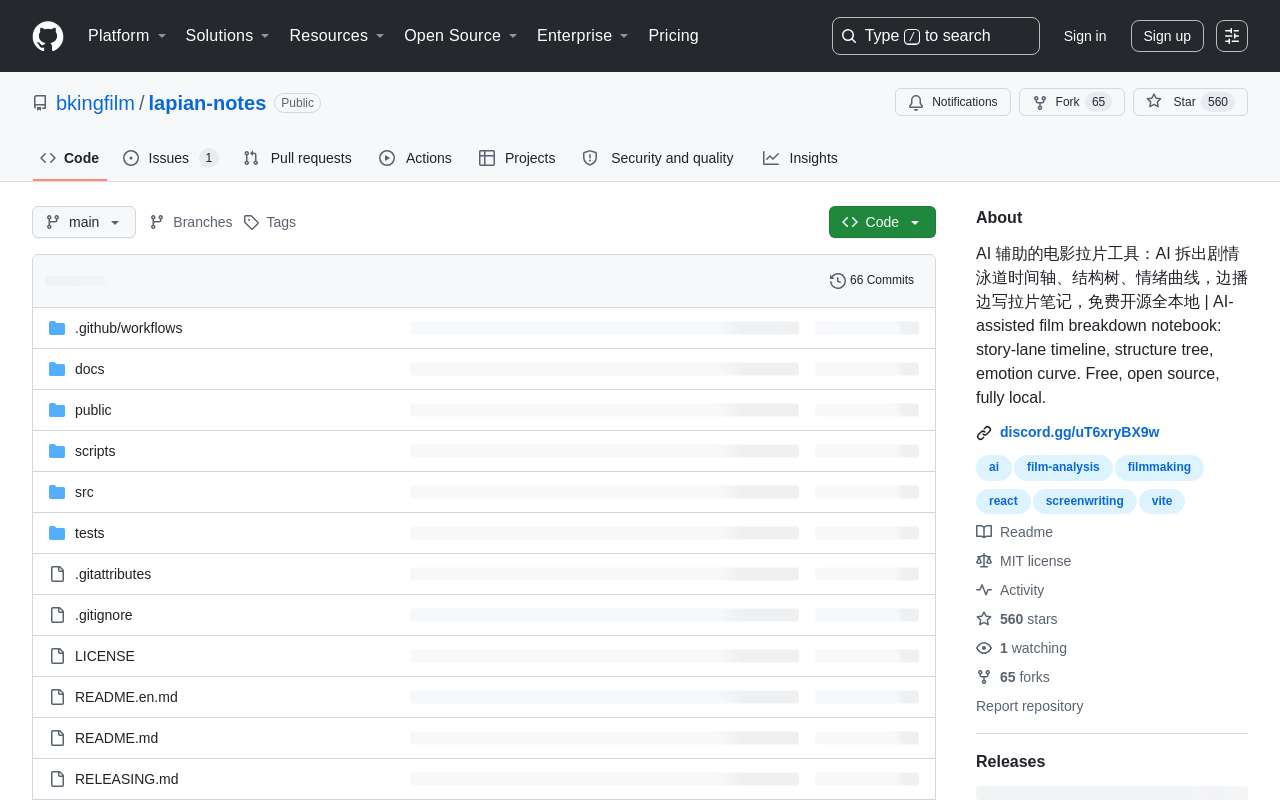
Task: Expand the Platform menu
Action: pos(127,36)
